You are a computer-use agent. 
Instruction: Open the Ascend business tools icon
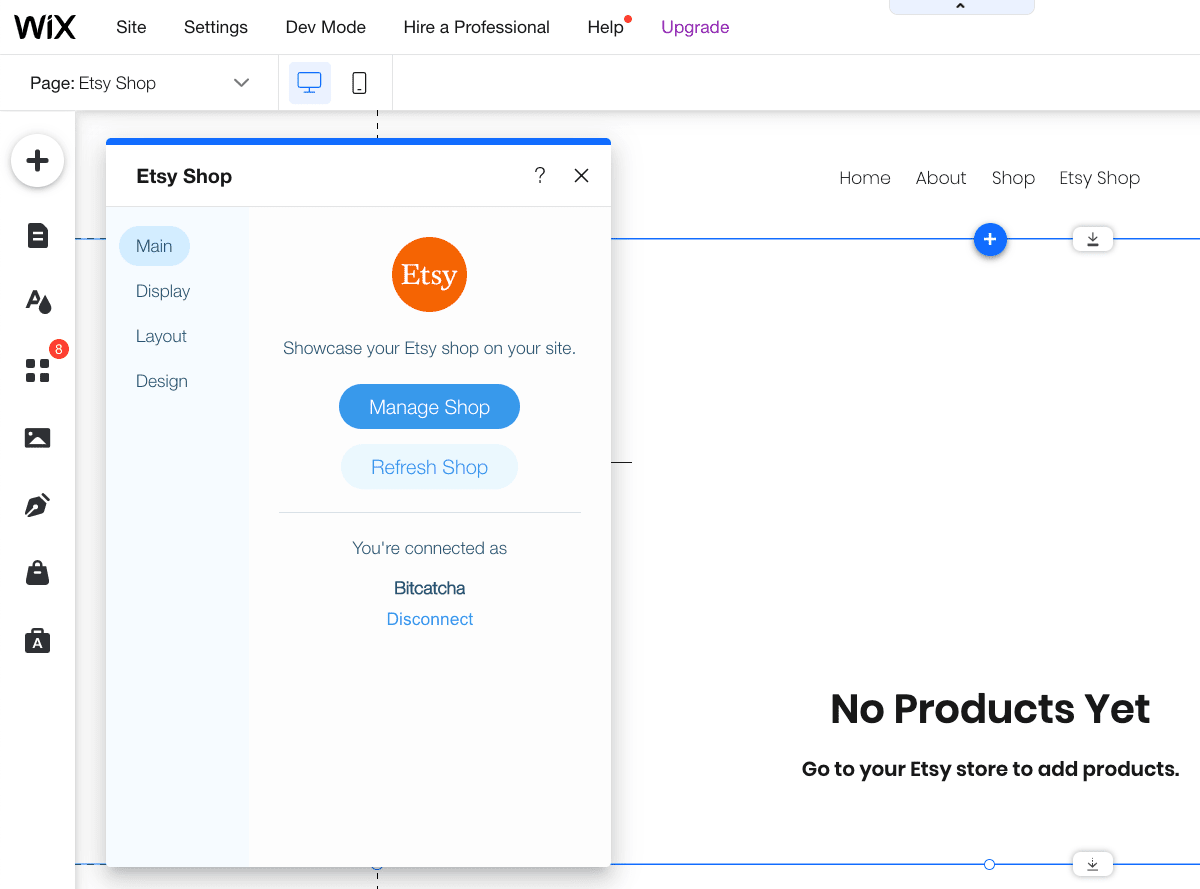pos(38,641)
